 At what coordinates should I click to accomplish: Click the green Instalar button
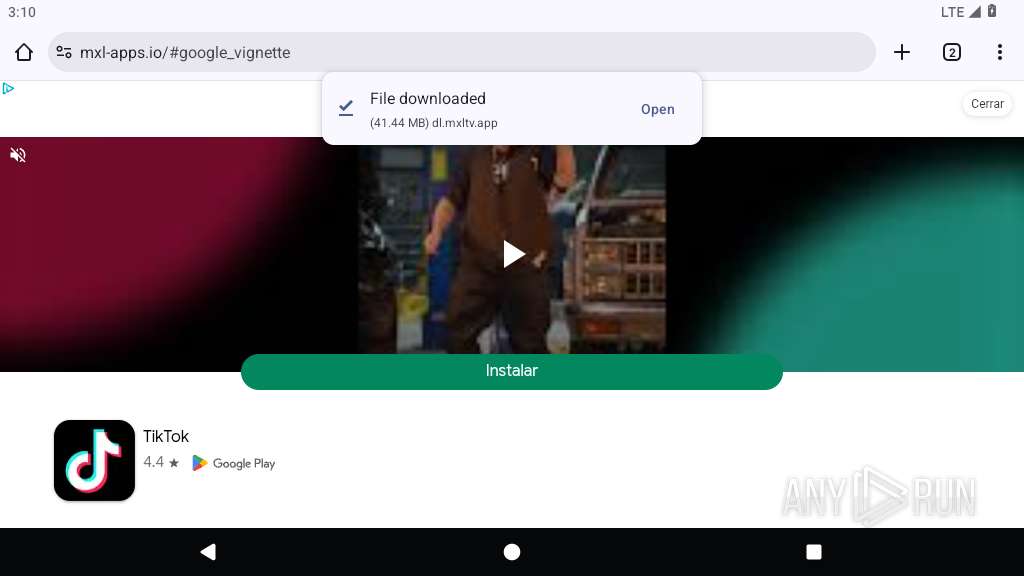point(511,372)
